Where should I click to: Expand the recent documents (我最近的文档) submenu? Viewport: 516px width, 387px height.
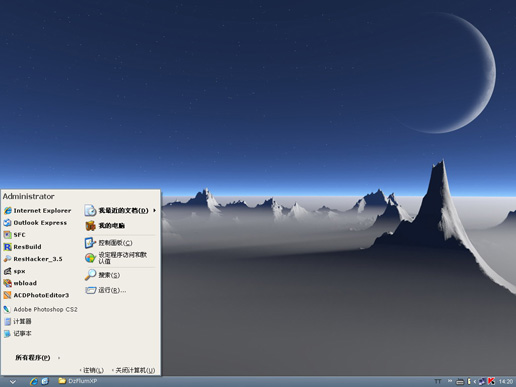pos(120,211)
